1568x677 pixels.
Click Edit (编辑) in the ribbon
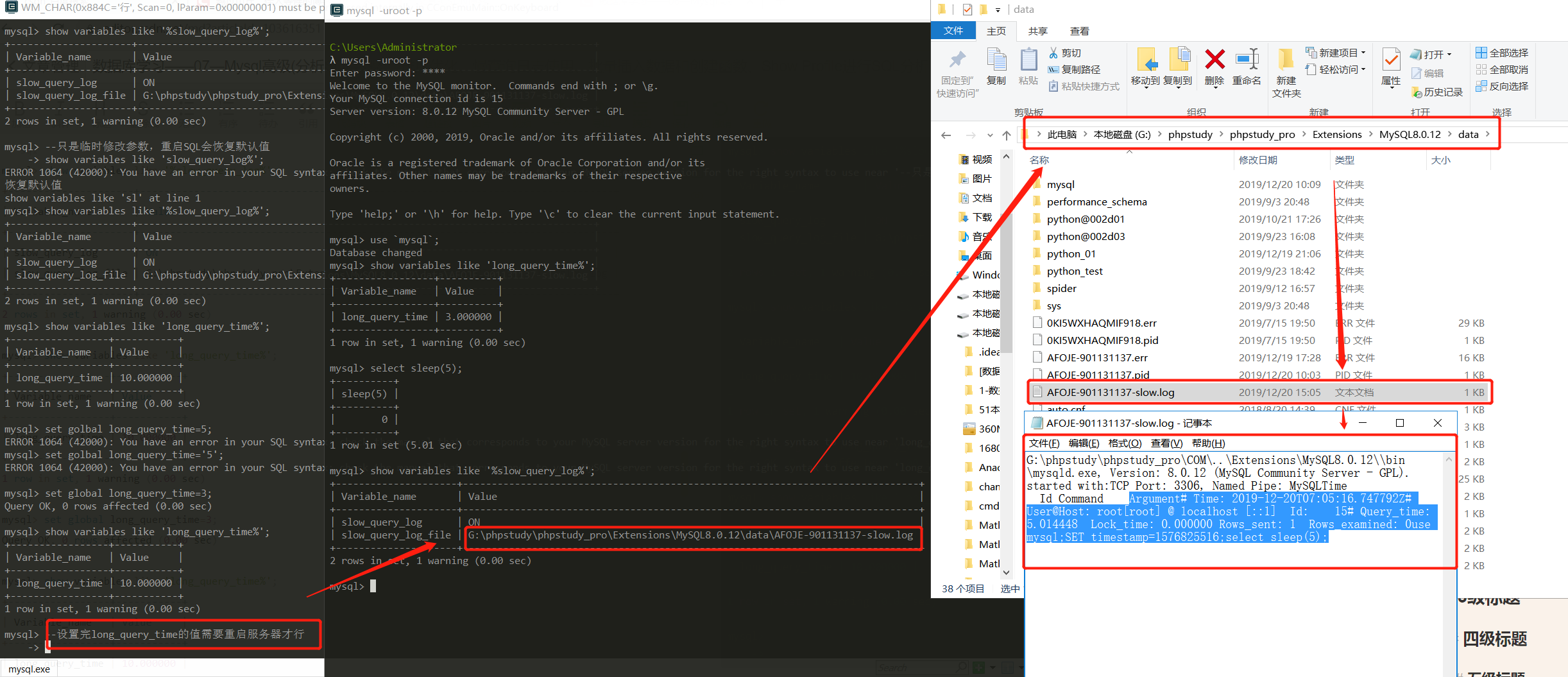tap(1428, 73)
